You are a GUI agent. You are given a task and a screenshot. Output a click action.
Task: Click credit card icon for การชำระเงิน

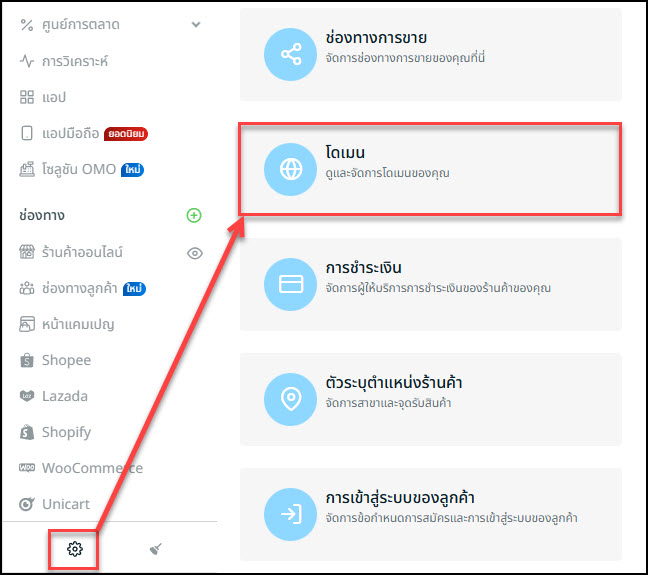coord(291,284)
